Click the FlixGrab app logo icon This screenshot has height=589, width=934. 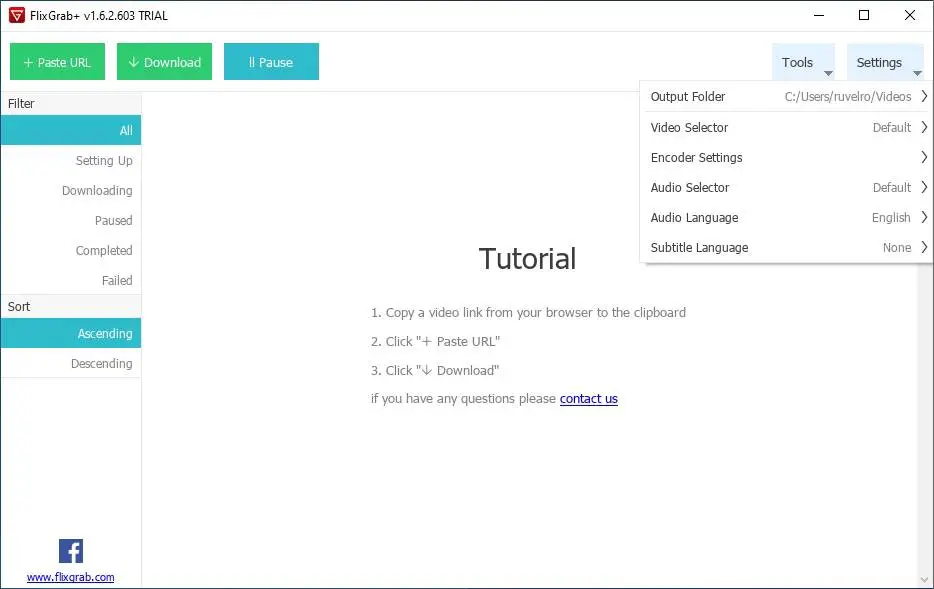(x=17, y=15)
